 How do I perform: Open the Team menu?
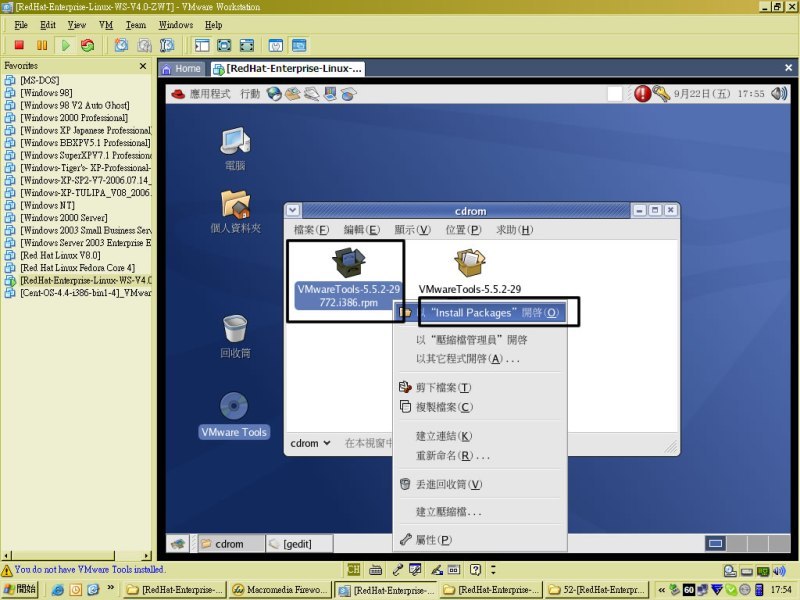(x=136, y=24)
